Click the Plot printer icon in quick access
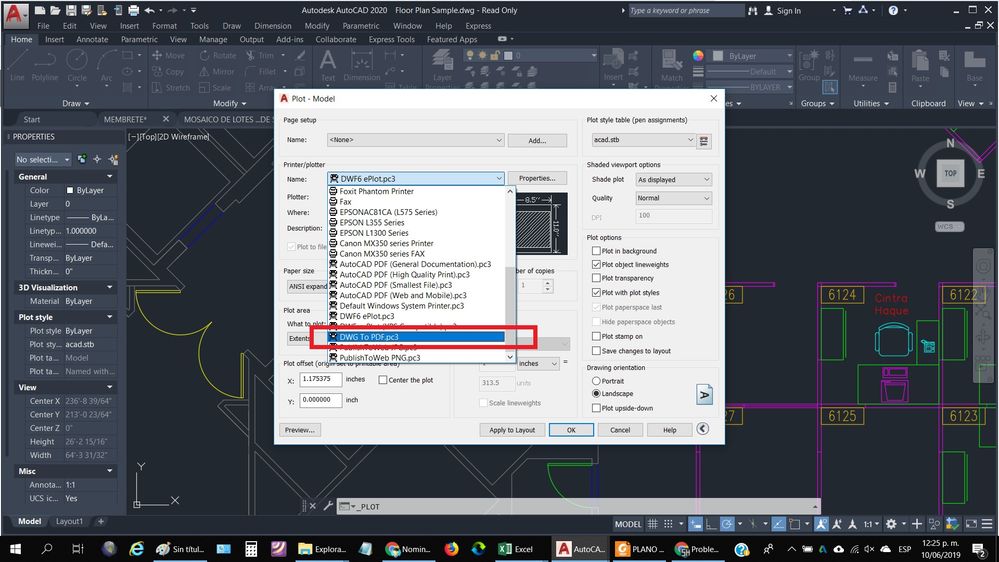Image resolution: width=999 pixels, height=562 pixels. (133, 10)
